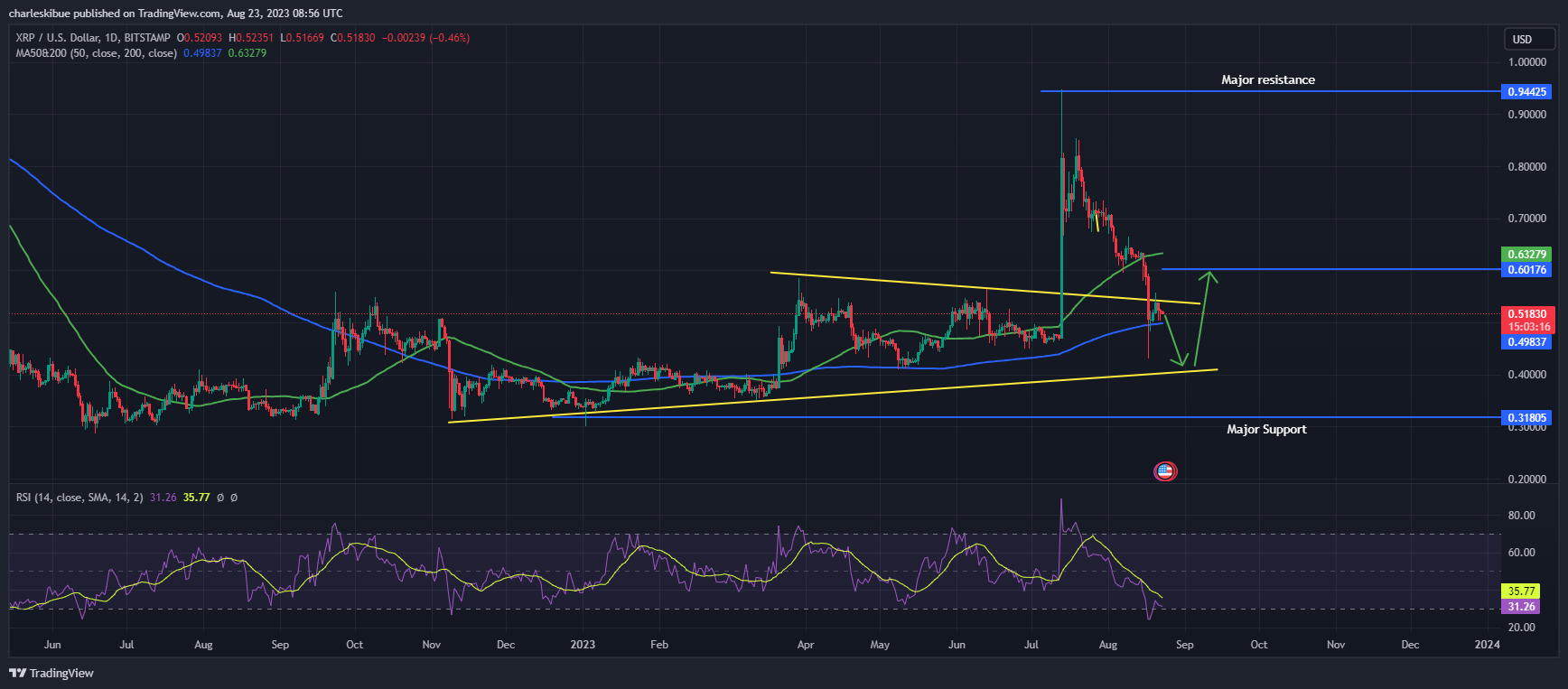Click the MA50 value 0.49837 in legend
The image size is (1568, 689).
pyautogui.click(x=202, y=53)
